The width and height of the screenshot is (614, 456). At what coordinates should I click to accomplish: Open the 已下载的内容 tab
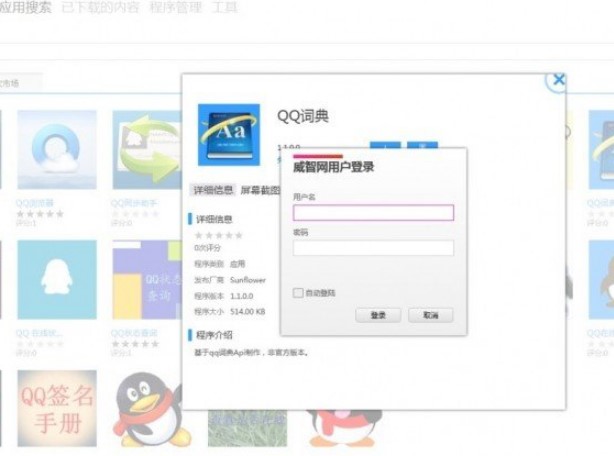100,7
